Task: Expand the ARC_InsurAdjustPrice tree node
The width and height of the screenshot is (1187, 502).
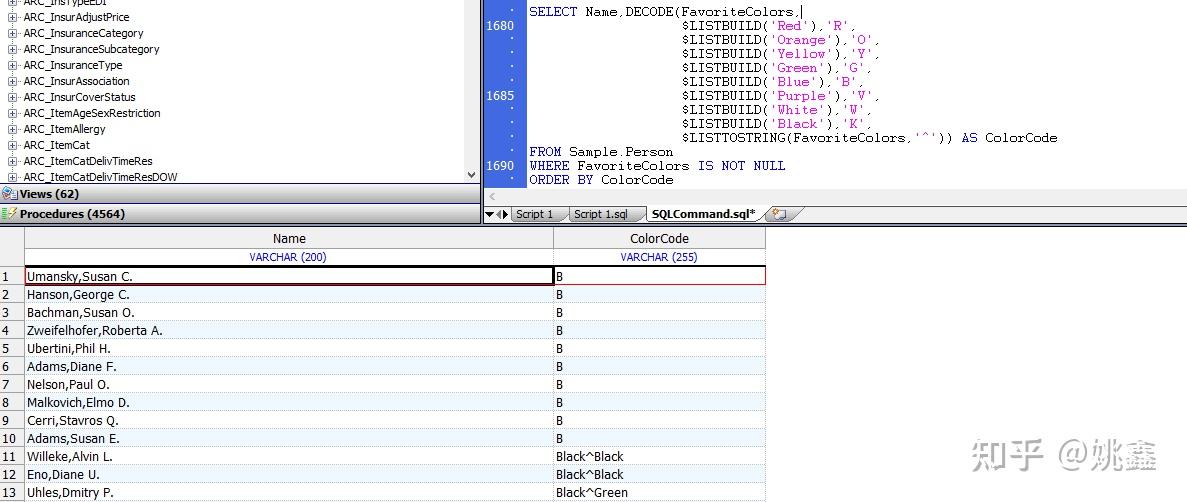Action: click(12, 17)
